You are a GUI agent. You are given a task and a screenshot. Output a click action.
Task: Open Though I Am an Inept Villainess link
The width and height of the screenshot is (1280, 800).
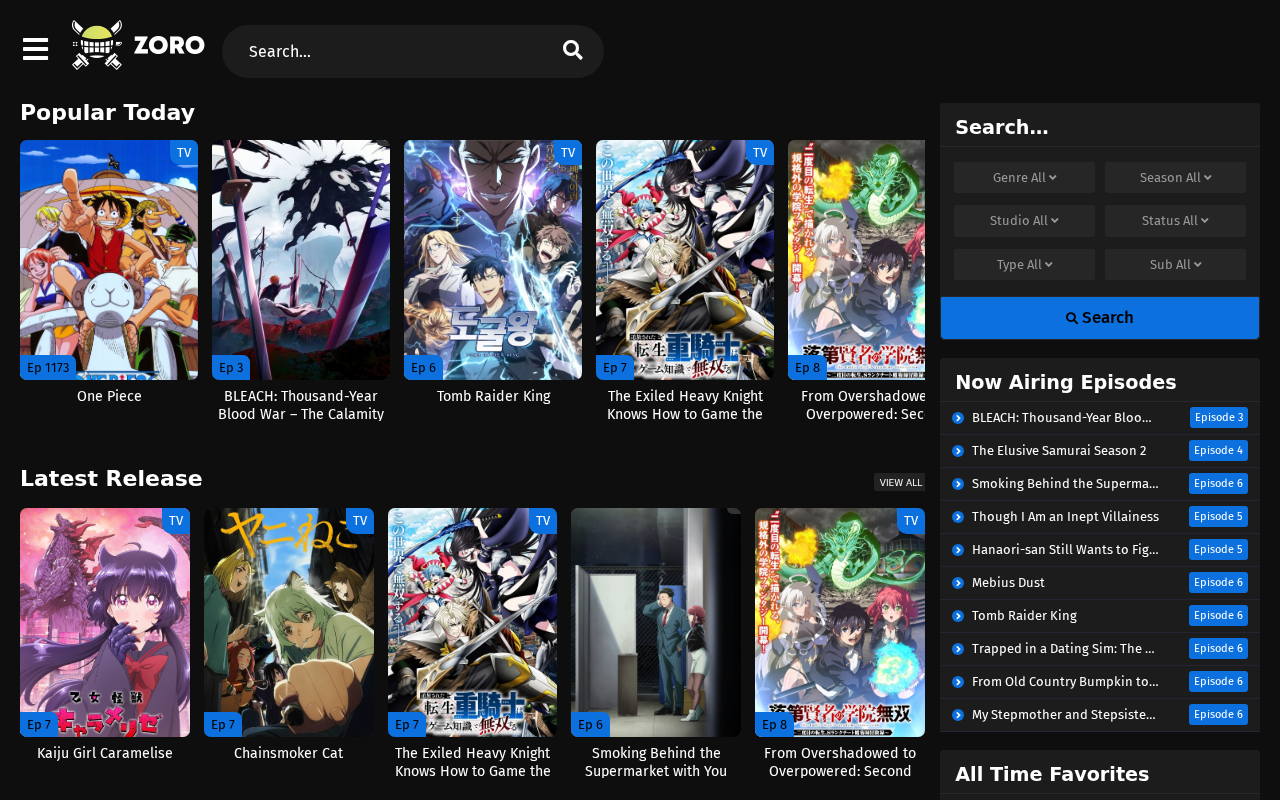(1065, 517)
